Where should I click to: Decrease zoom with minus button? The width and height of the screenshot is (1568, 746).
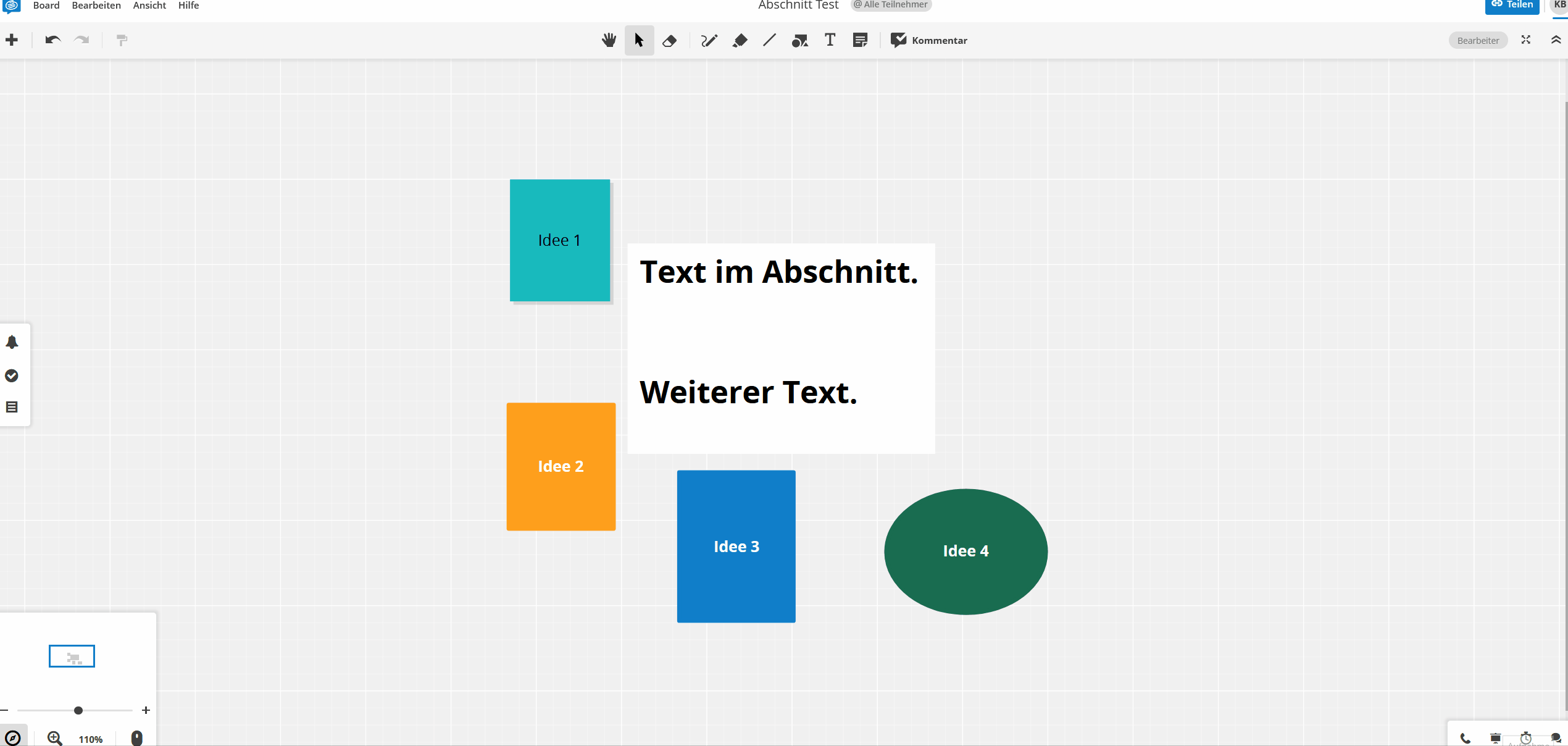pyautogui.click(x=4, y=711)
